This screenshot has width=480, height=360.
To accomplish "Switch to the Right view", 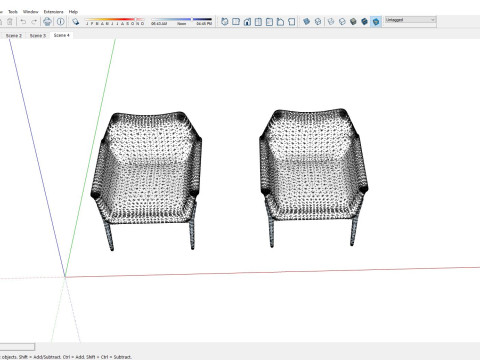I will pos(258,22).
